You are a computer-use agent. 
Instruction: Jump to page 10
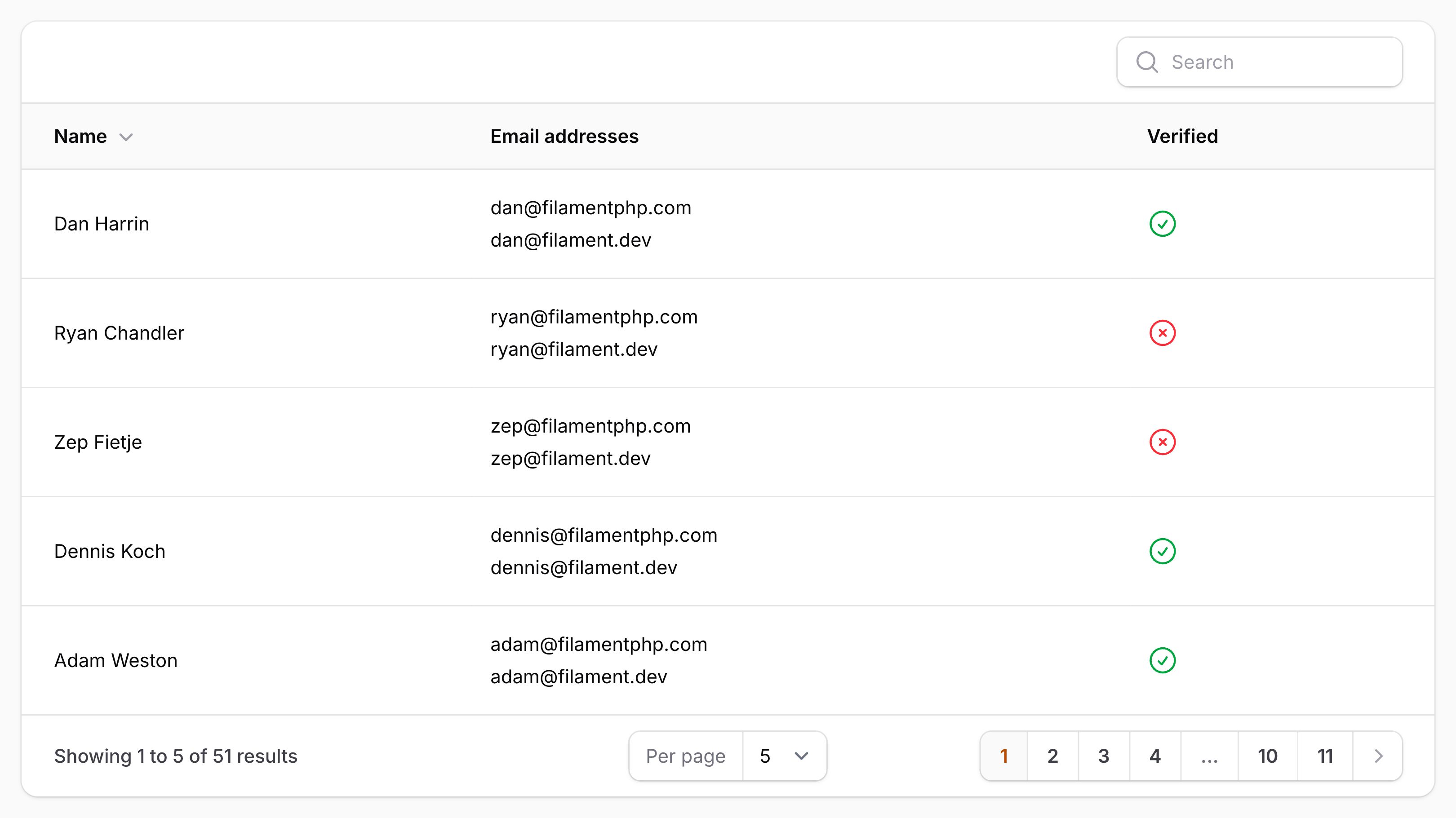[x=1268, y=756]
